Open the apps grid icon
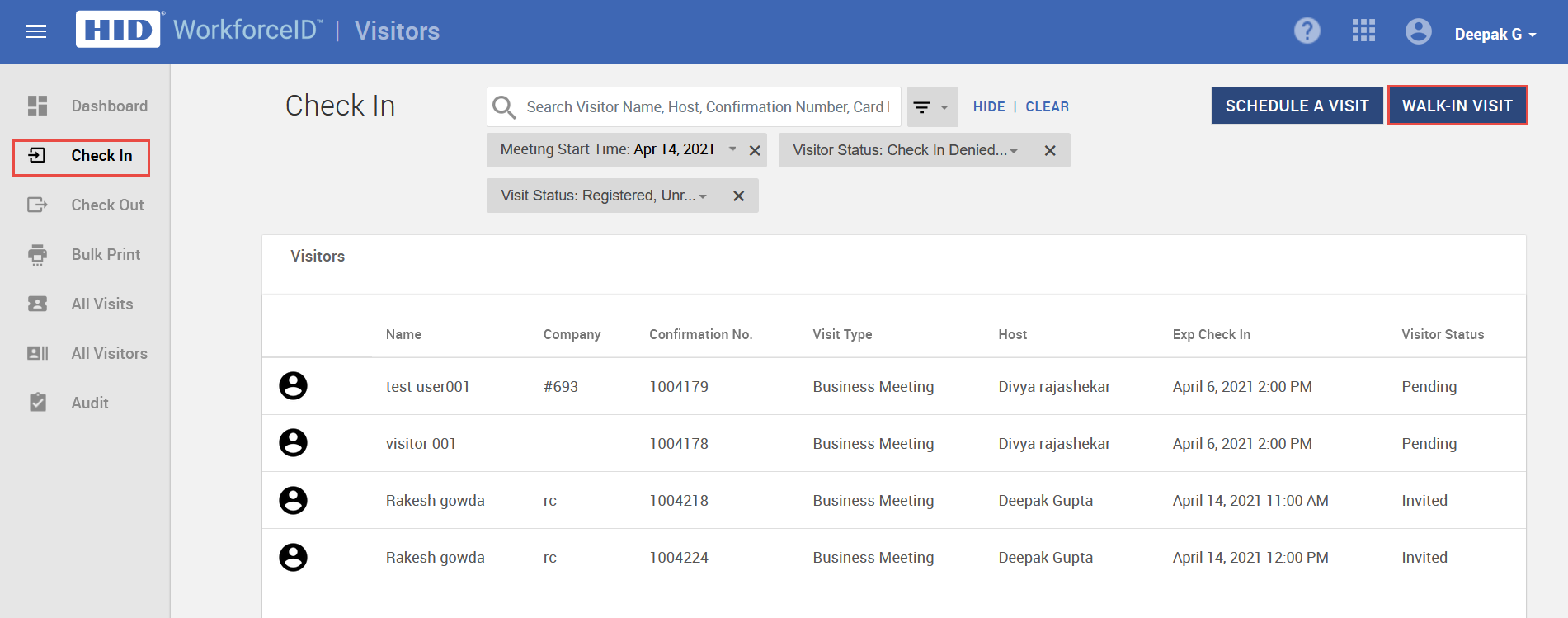Image resolution: width=1568 pixels, height=618 pixels. (1363, 31)
